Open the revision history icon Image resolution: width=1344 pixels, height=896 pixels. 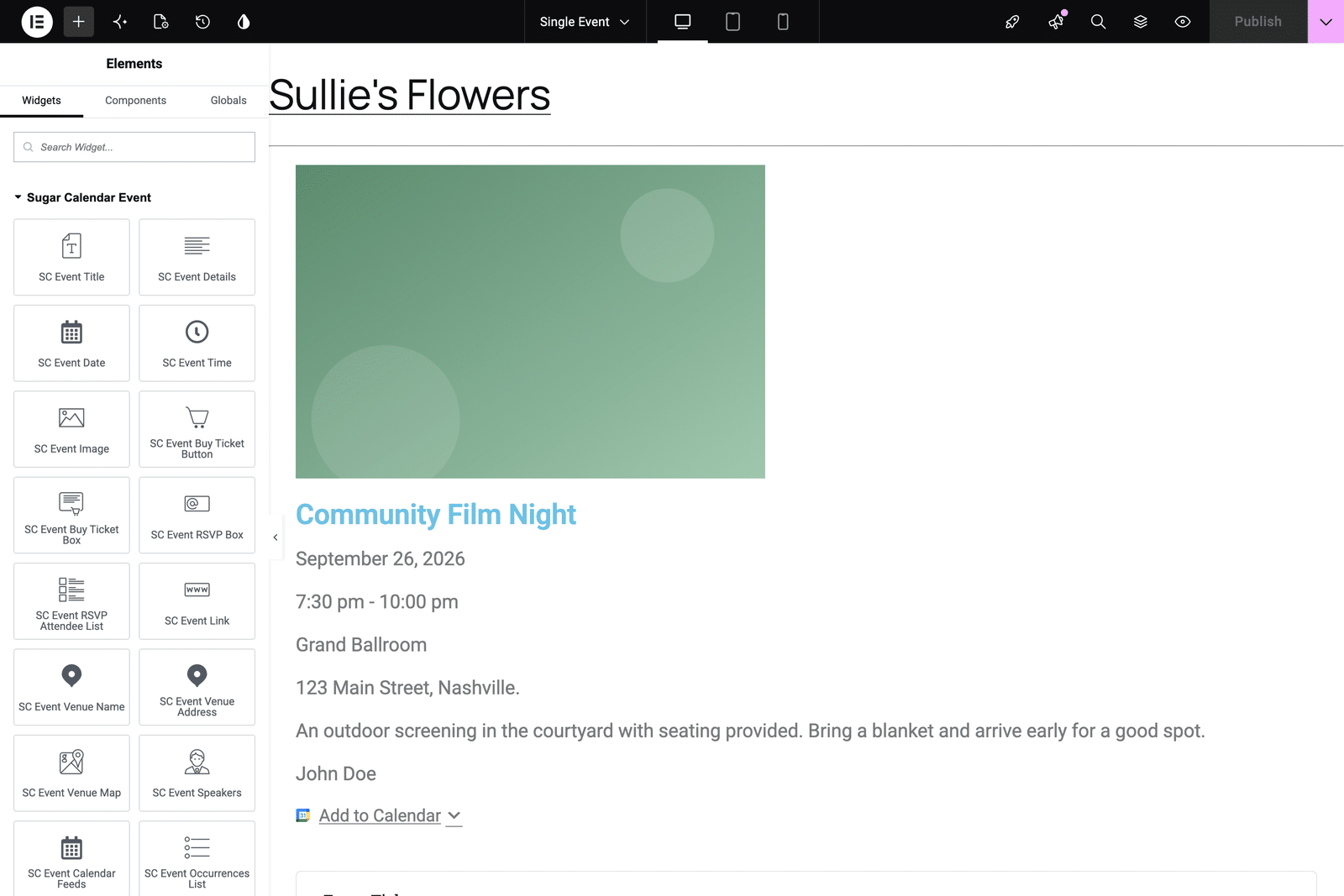(202, 22)
